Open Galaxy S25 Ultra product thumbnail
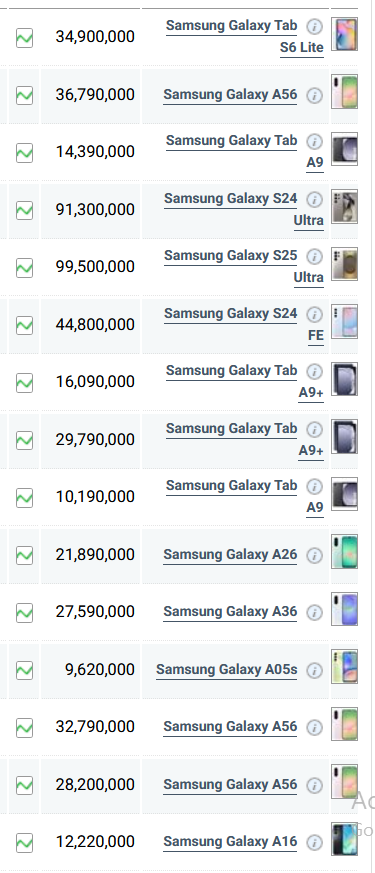375x873 pixels. [x=344, y=264]
